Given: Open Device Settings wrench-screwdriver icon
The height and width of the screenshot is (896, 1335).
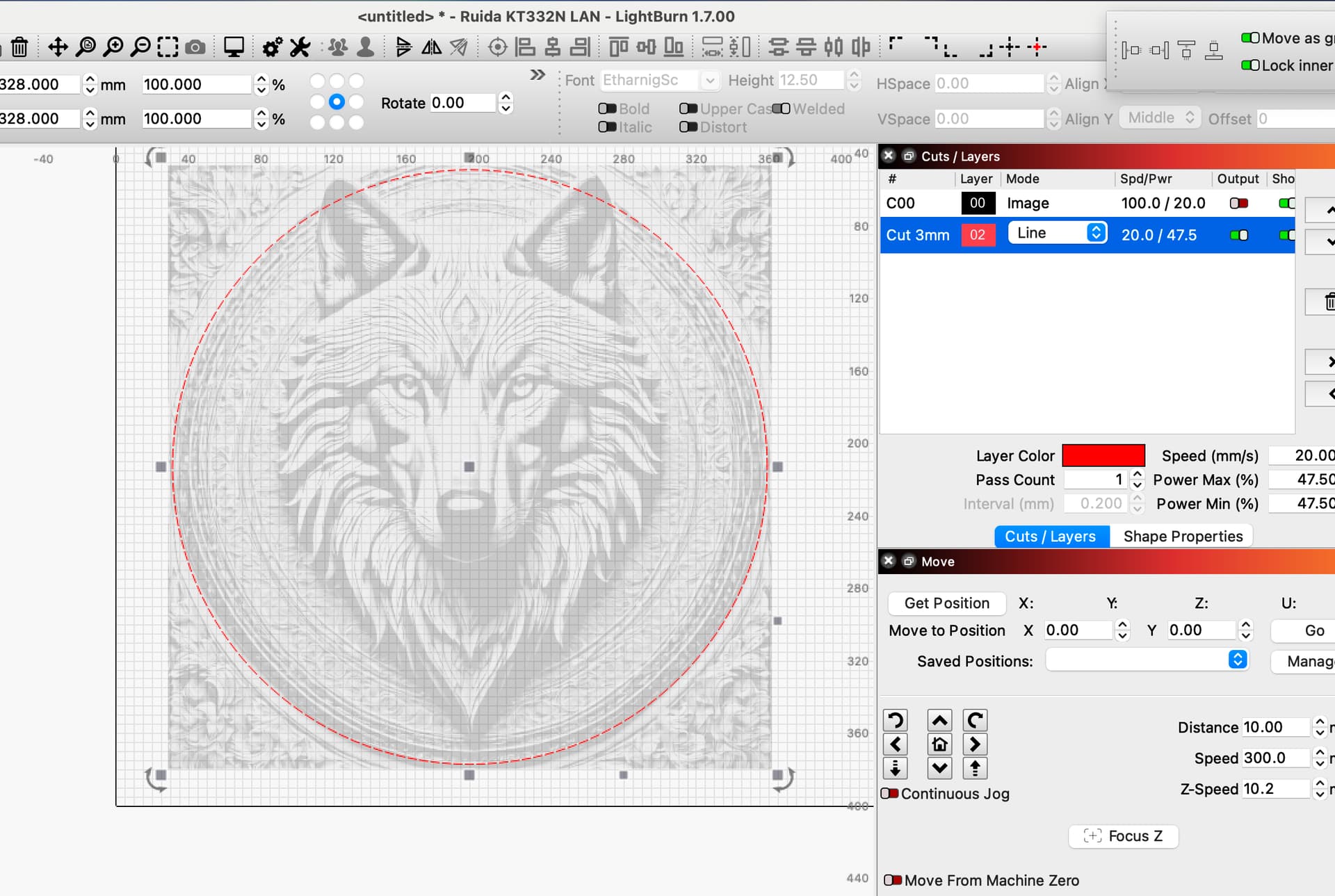Looking at the screenshot, I should (300, 47).
